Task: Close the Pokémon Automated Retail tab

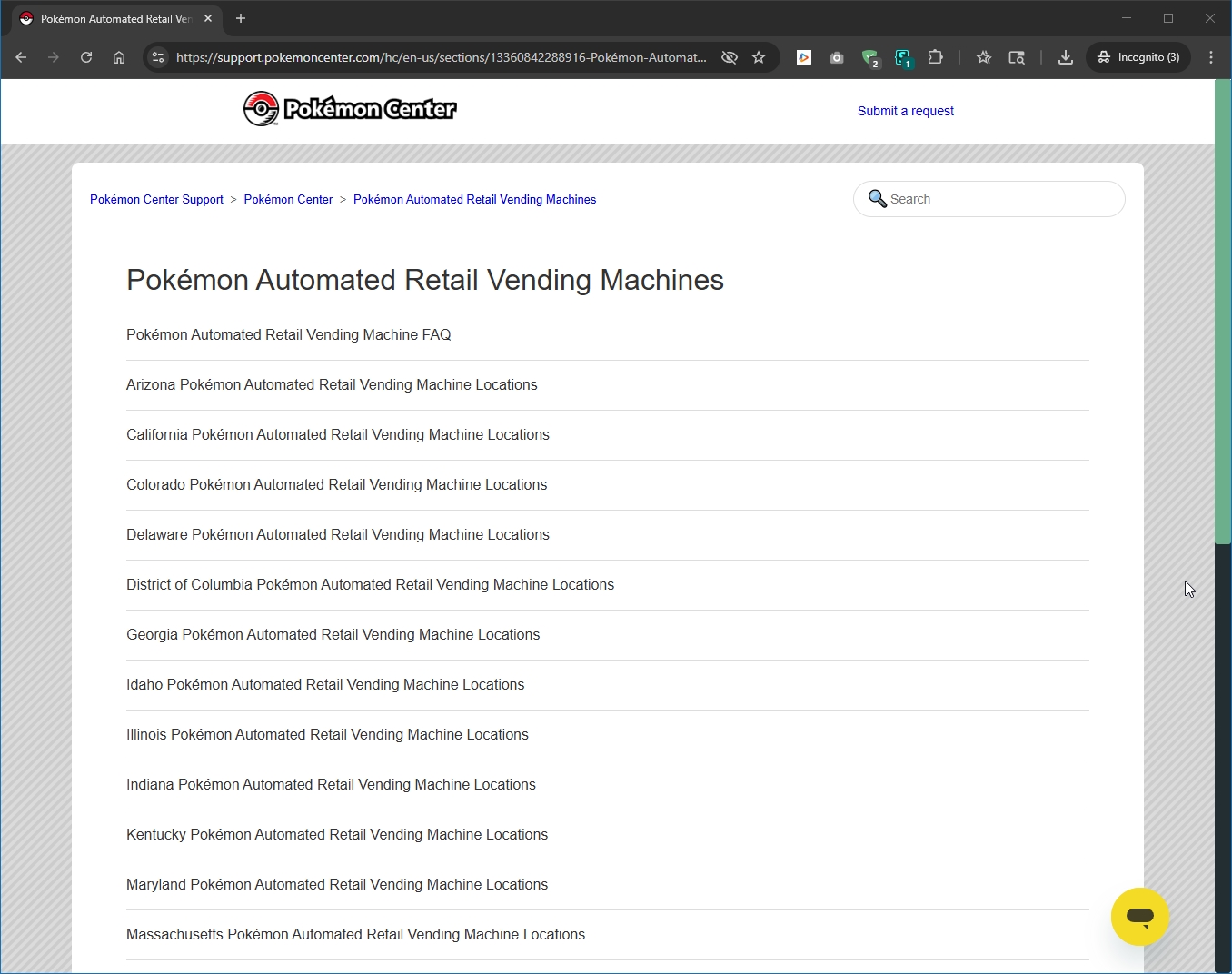Action: pyautogui.click(x=208, y=18)
